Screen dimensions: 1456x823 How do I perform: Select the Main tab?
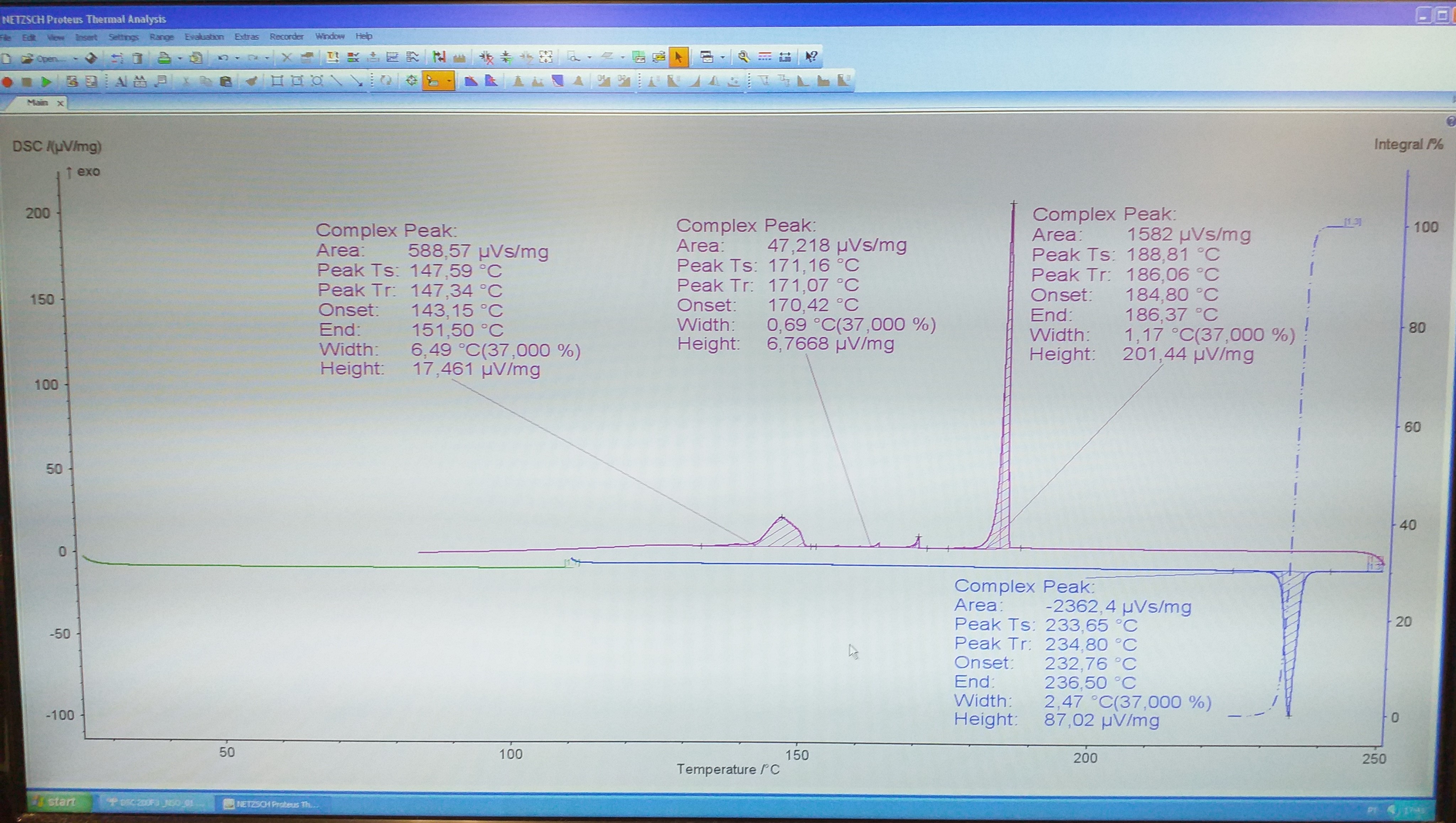[x=37, y=102]
